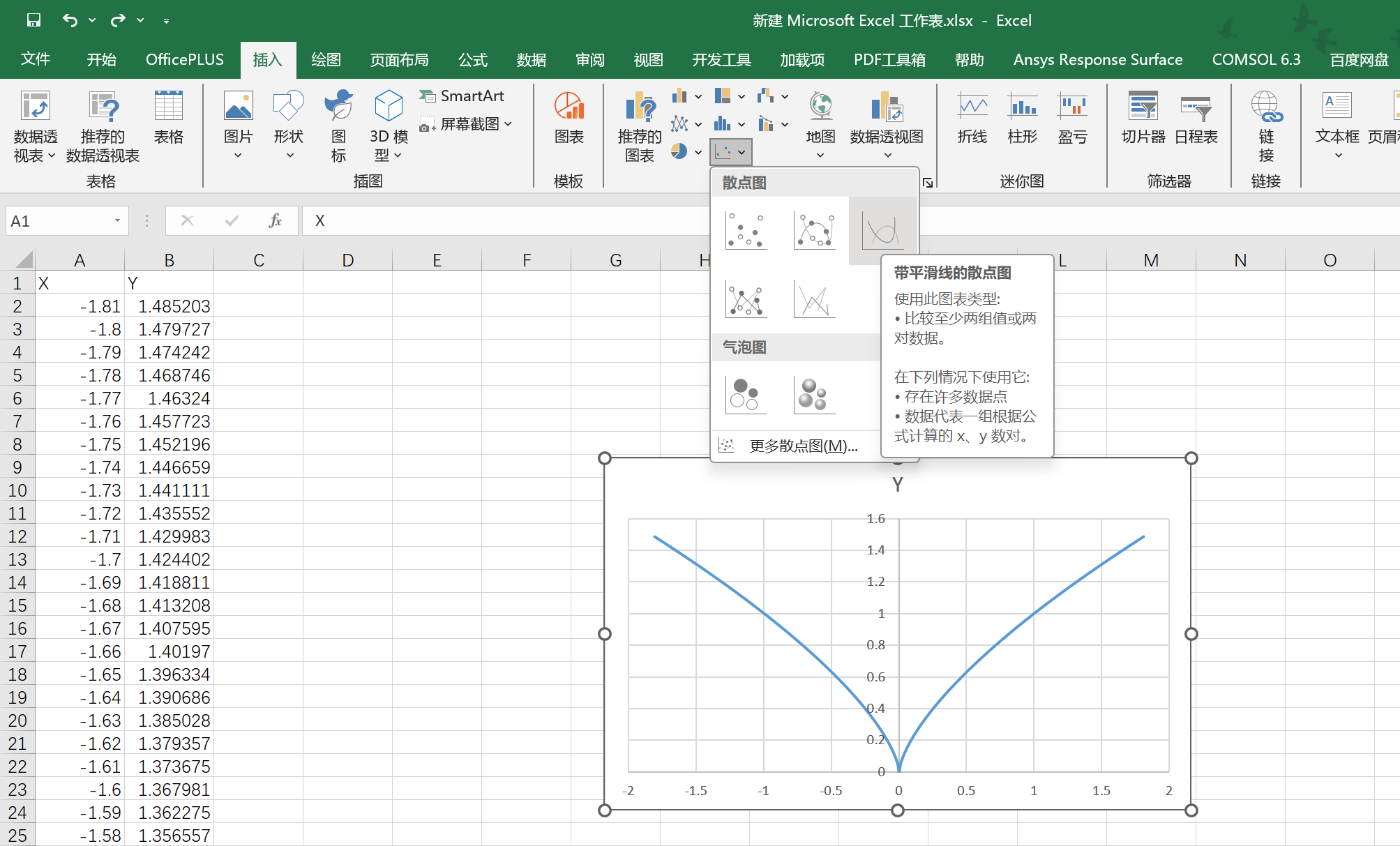Insert a Slicer from the filters group
The height and width of the screenshot is (846, 1400).
coord(1143,117)
